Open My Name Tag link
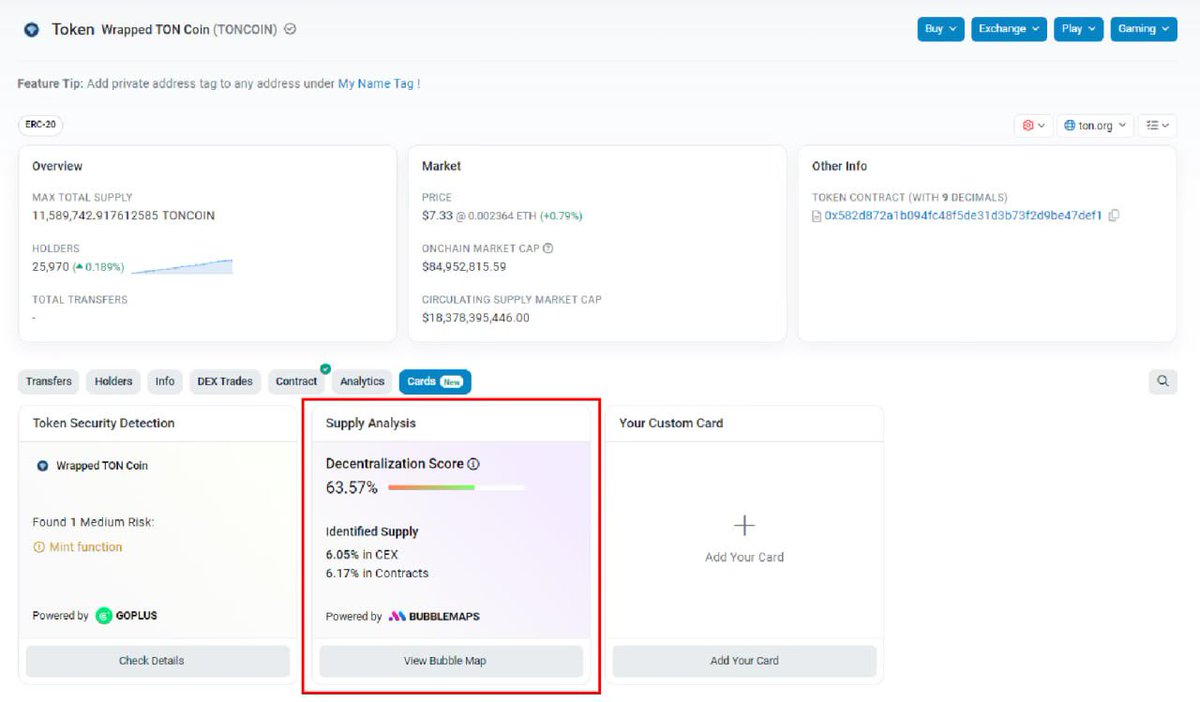1200x702 pixels. coord(375,84)
